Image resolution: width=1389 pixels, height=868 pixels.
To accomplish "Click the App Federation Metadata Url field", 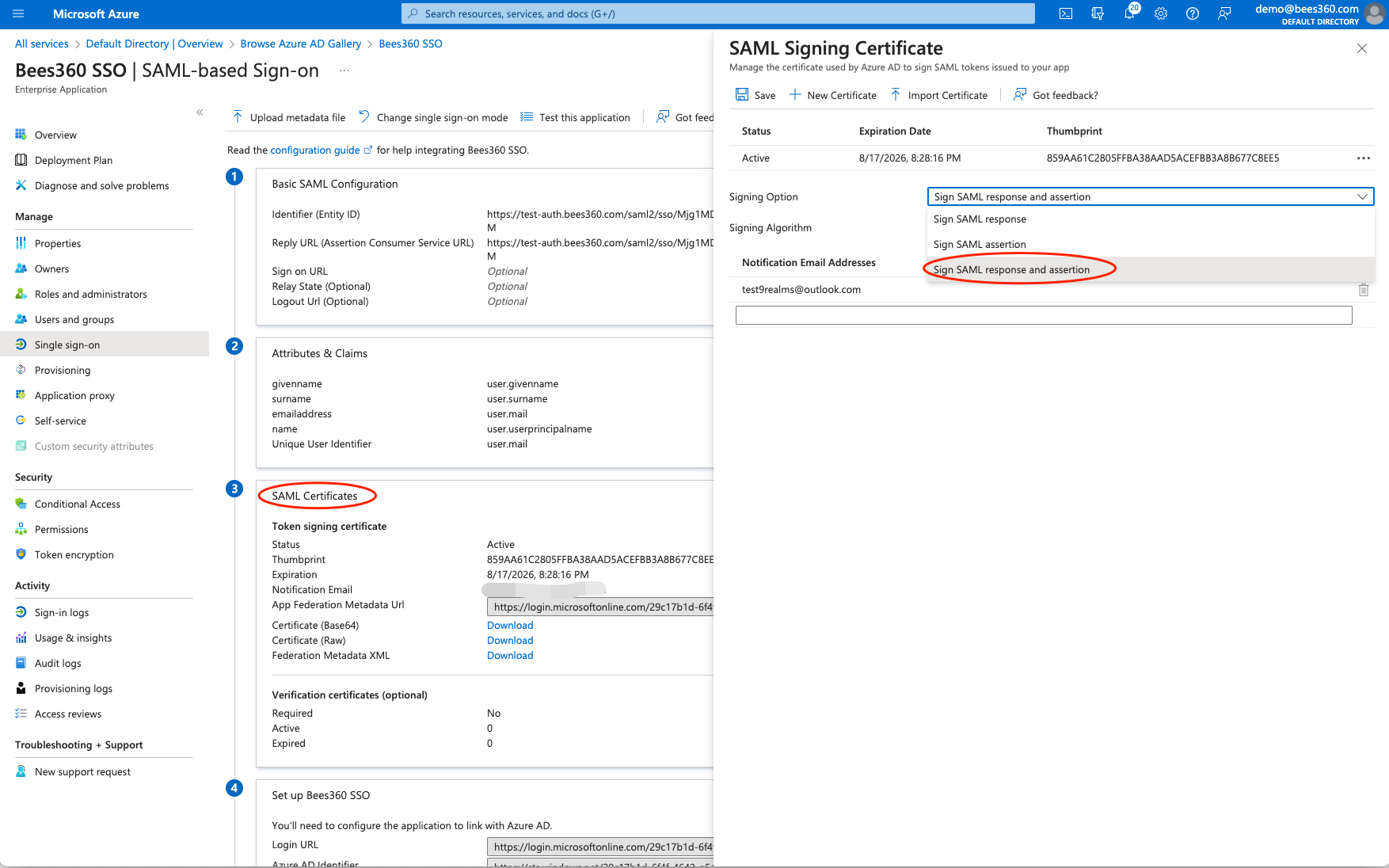I will tap(600, 607).
